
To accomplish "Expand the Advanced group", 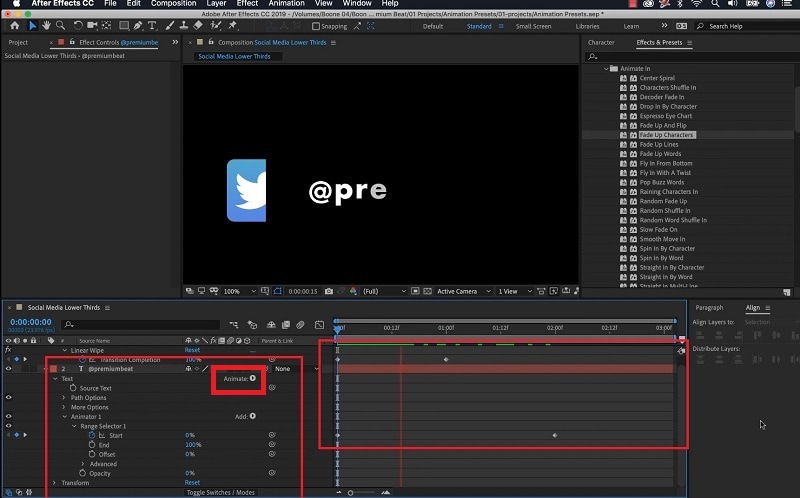I will [83, 464].
